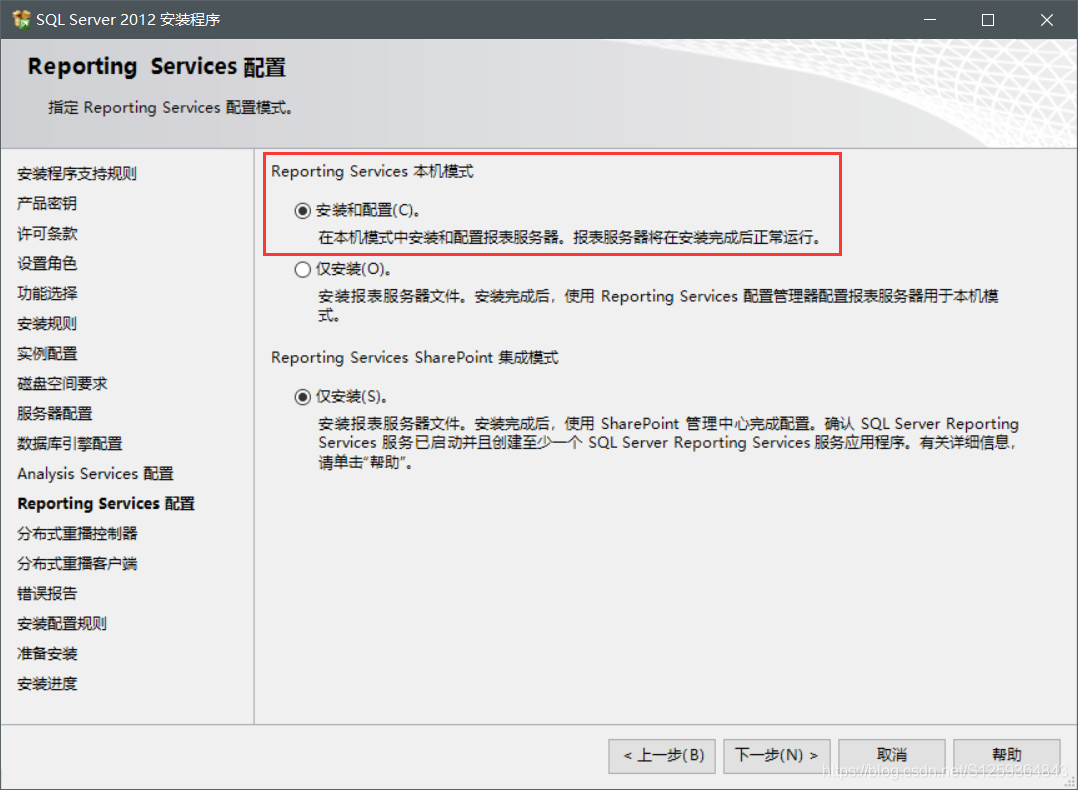Choose the 仅安装(O) native mode option

point(302,270)
